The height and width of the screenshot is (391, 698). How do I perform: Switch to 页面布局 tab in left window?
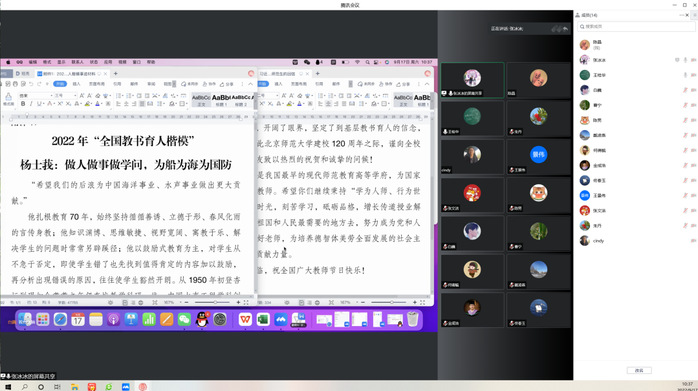click(x=97, y=84)
